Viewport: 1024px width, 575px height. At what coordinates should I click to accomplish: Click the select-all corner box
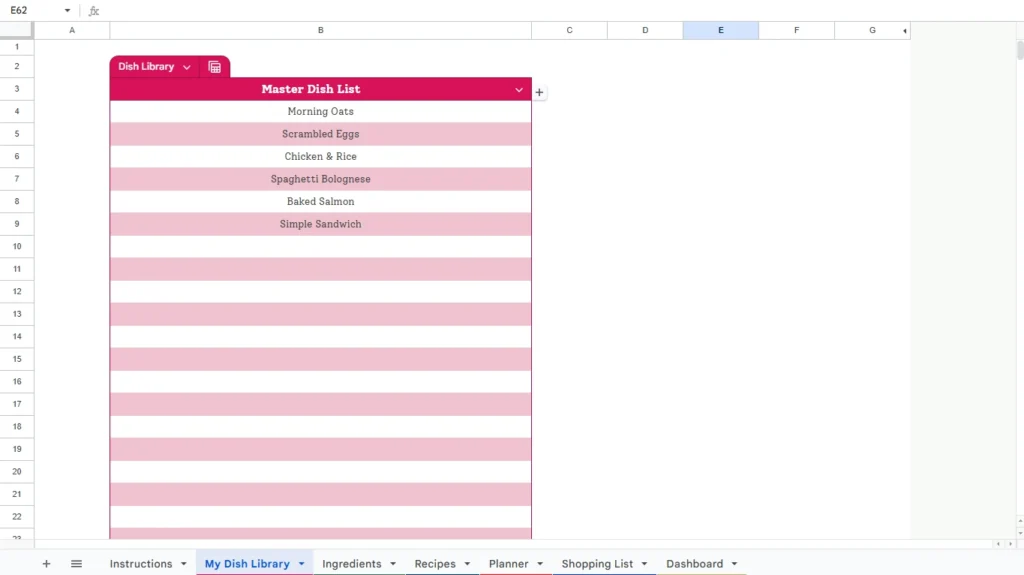click(16, 30)
